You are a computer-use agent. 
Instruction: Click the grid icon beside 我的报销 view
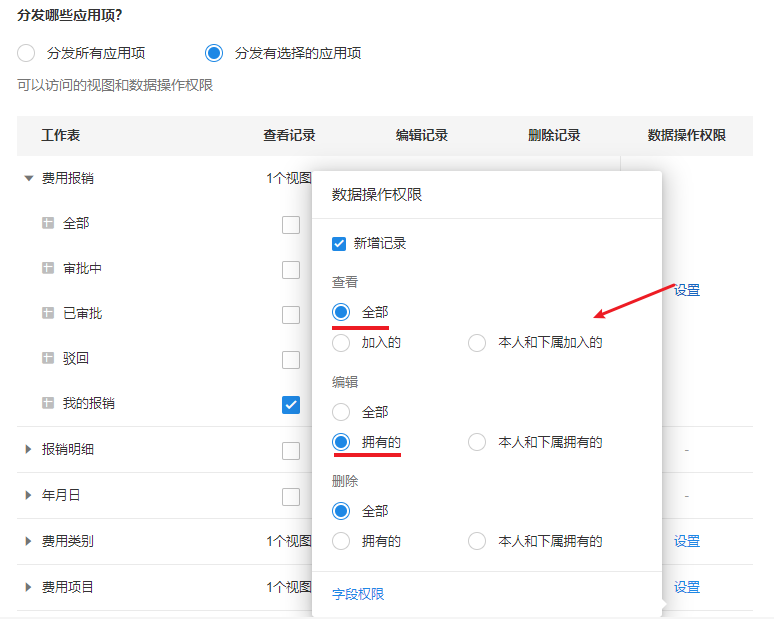(x=47, y=403)
